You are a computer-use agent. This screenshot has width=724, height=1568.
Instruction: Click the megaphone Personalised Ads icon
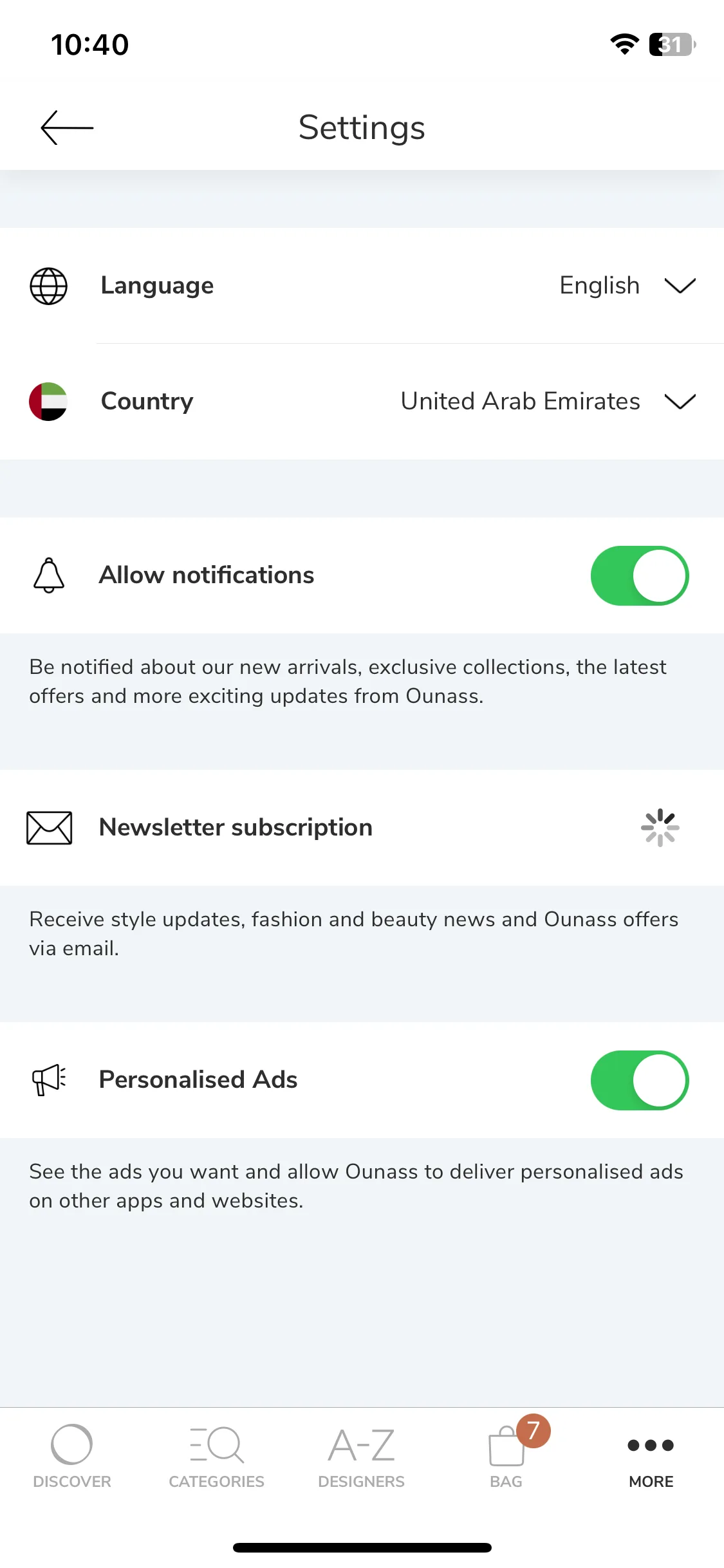tap(49, 1079)
